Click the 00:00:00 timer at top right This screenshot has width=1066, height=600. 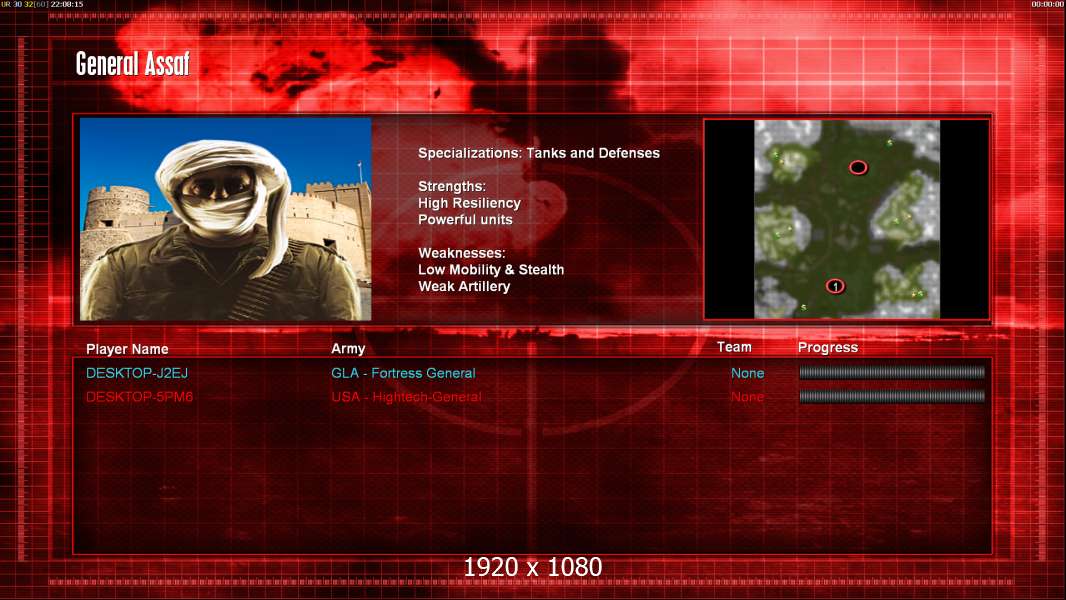coord(1048,4)
